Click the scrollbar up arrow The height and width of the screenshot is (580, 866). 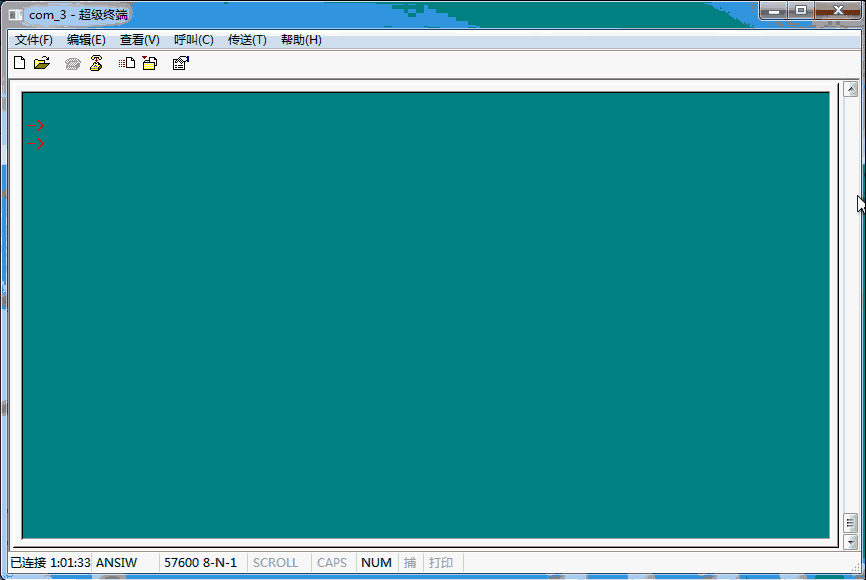click(851, 89)
